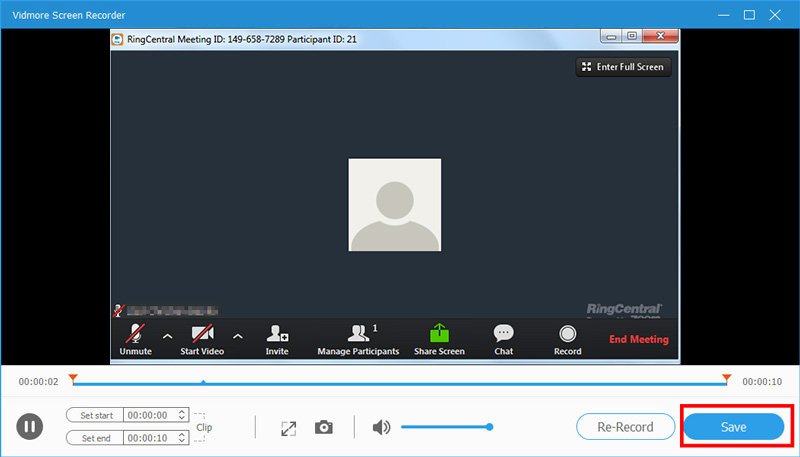The height and width of the screenshot is (457, 800).
Task: Click the Invite icon
Action: [x=277, y=335]
